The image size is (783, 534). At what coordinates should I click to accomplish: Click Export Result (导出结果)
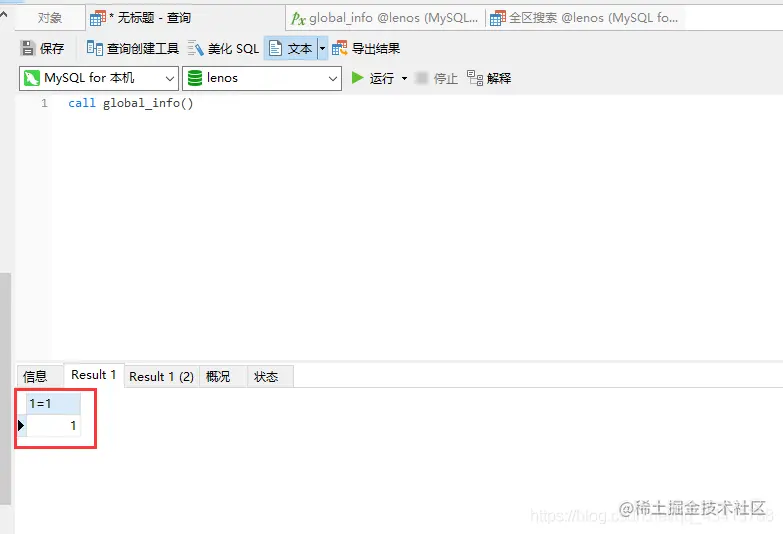[x=366, y=48]
